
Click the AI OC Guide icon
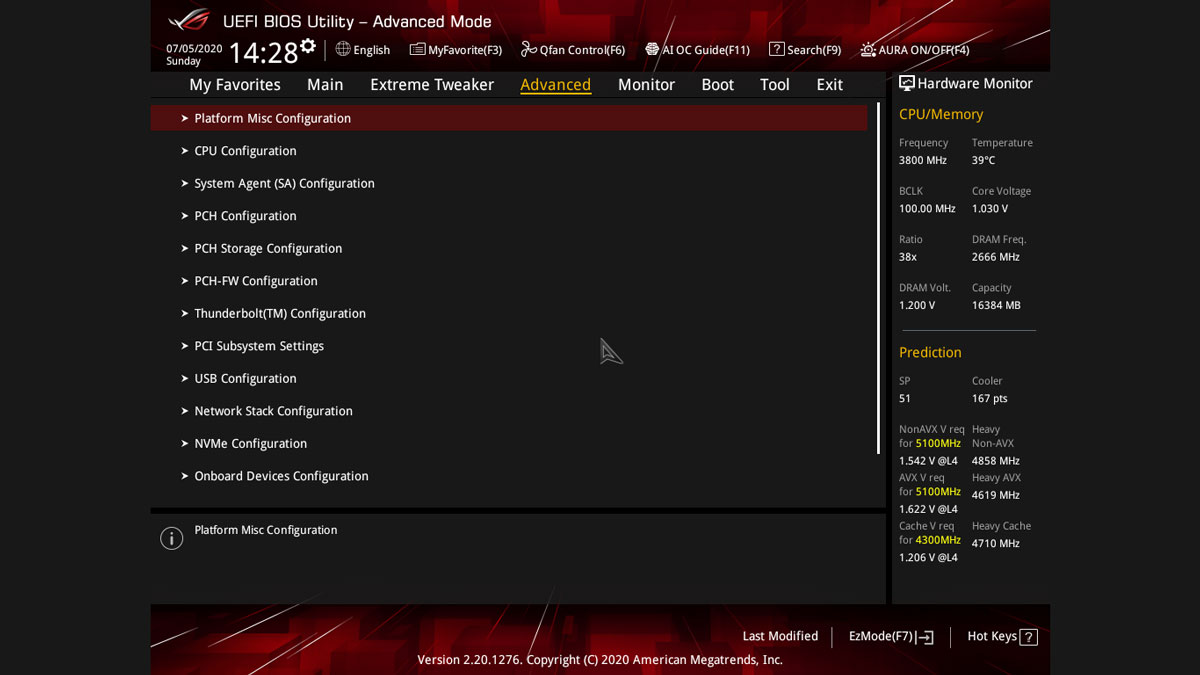[652, 49]
